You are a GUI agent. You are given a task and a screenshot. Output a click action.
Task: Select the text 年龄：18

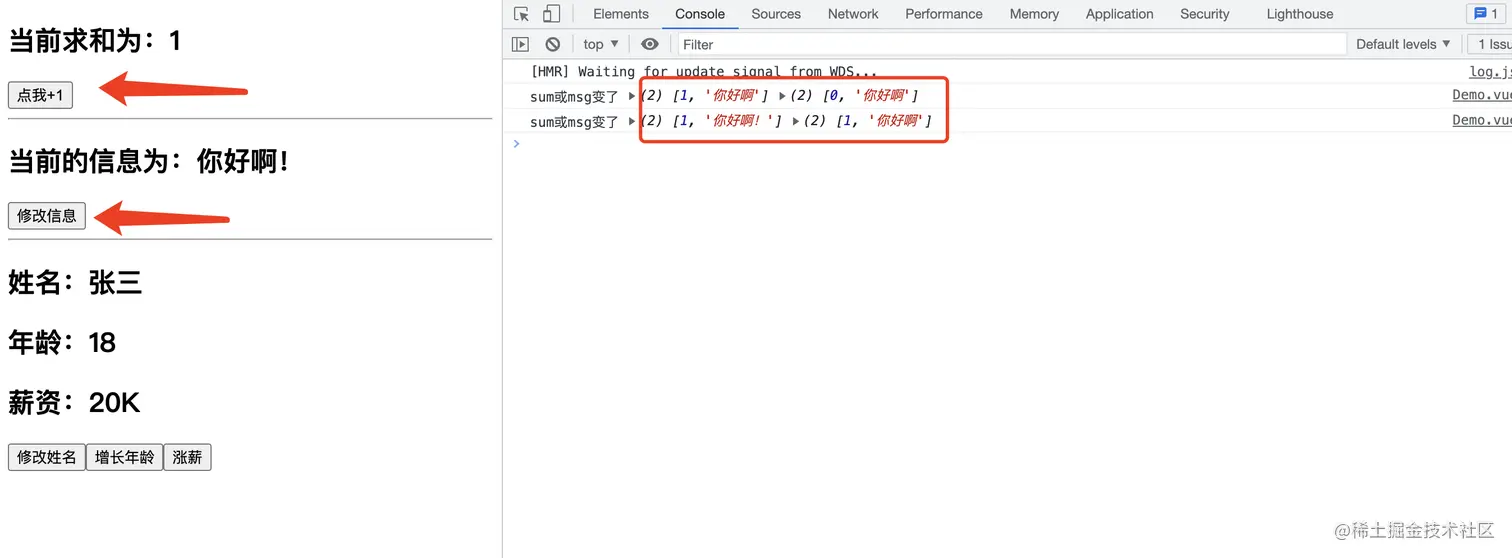62,343
